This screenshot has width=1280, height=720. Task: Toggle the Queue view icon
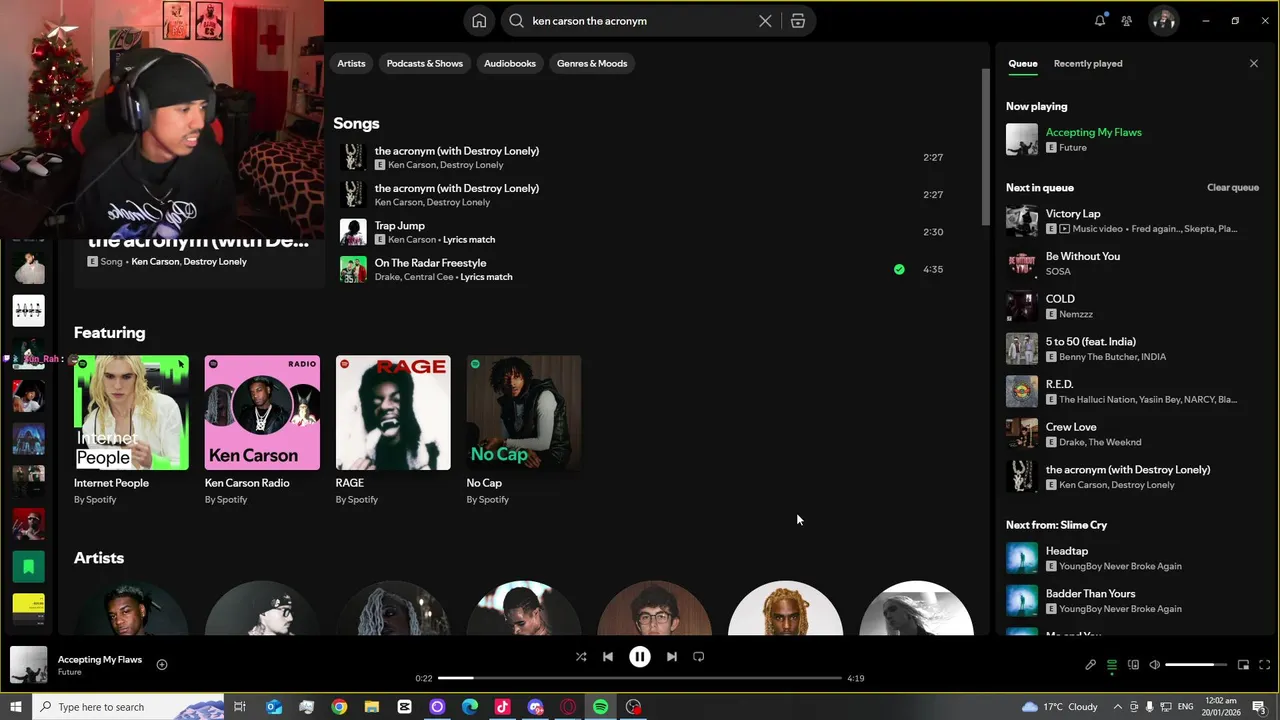click(x=1112, y=665)
